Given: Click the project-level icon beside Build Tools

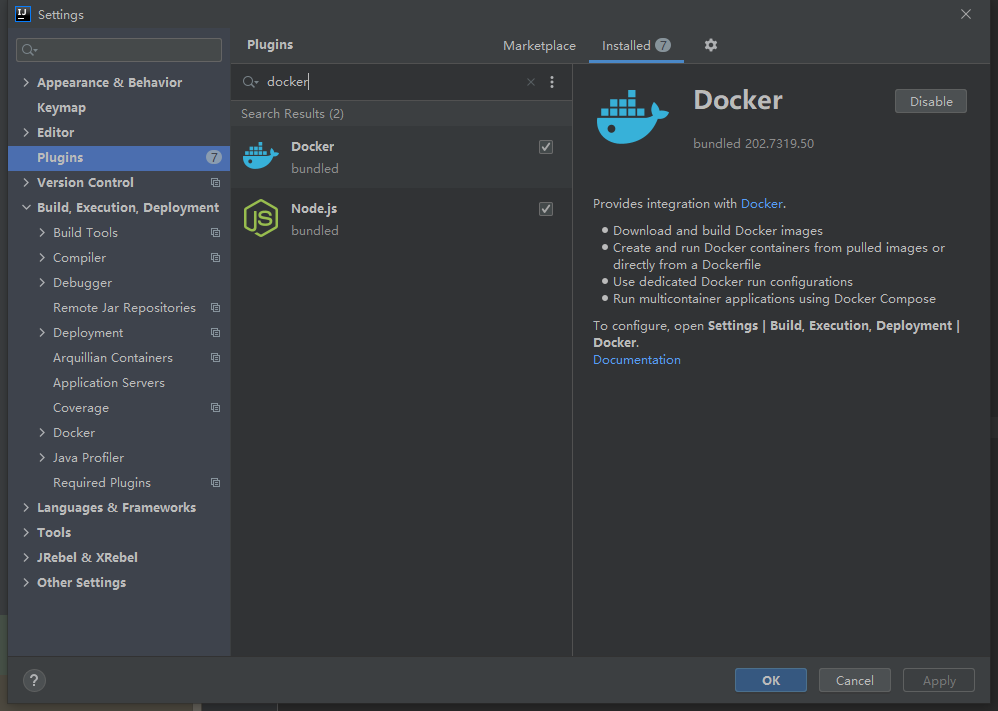Looking at the screenshot, I should [215, 233].
